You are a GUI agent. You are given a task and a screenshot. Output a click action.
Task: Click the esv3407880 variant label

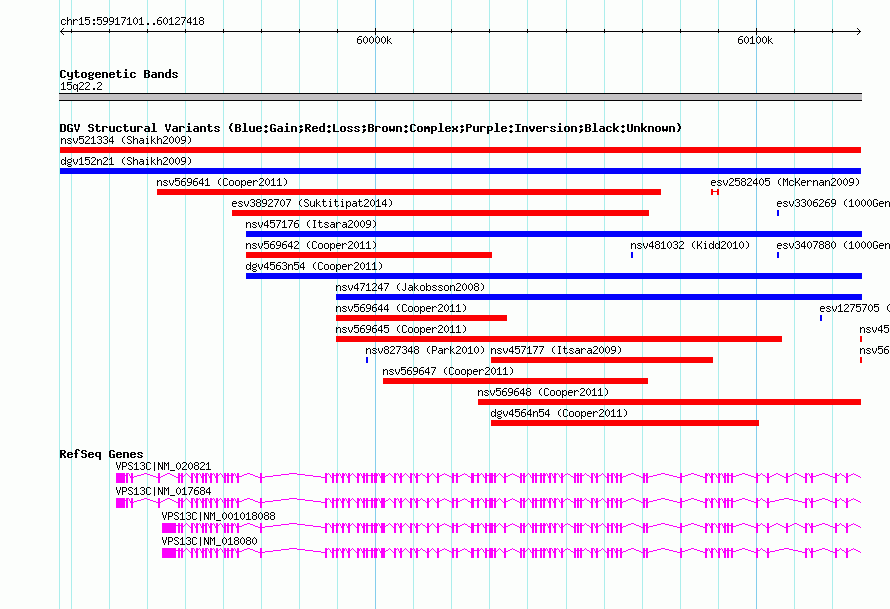point(833,245)
